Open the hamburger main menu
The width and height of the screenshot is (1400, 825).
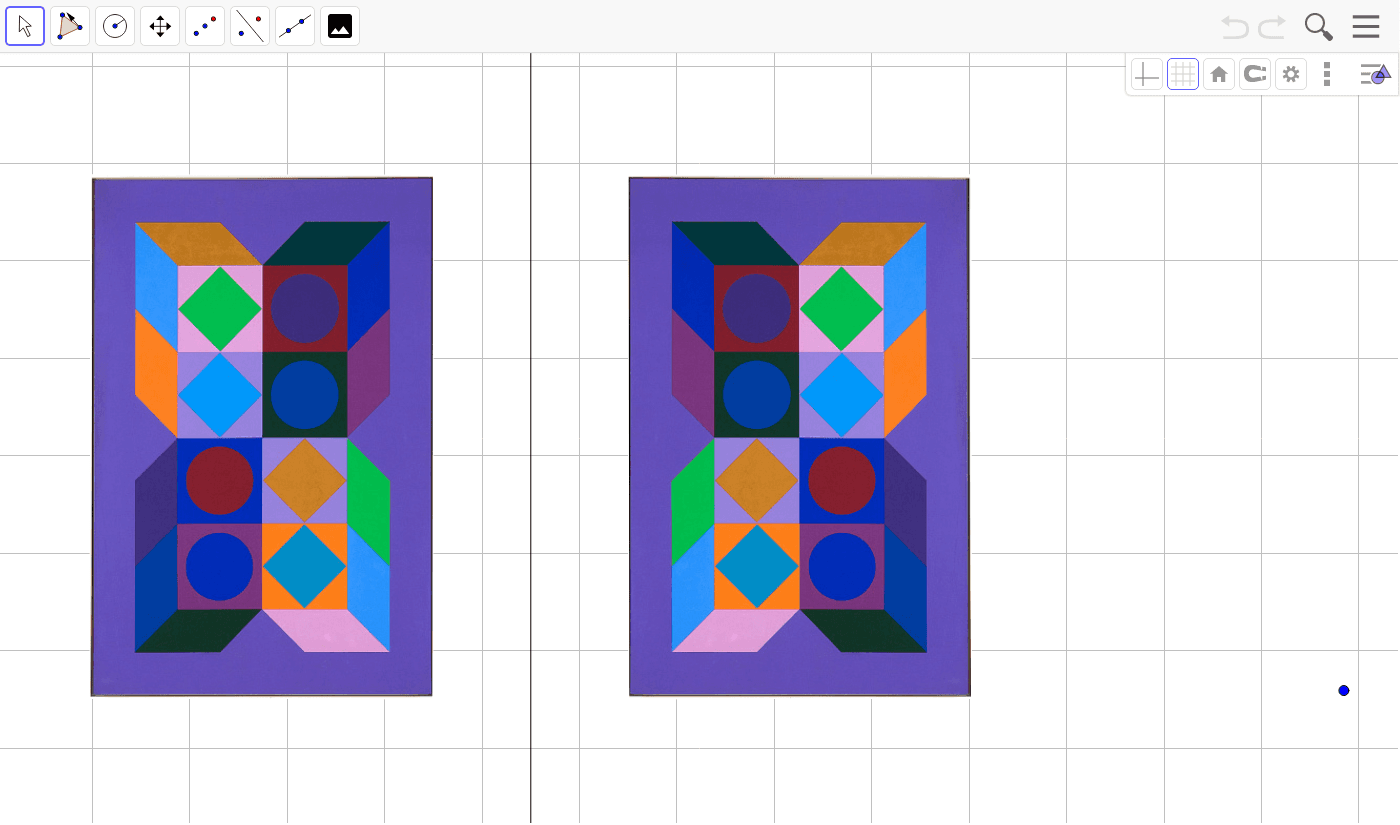coord(1366,27)
